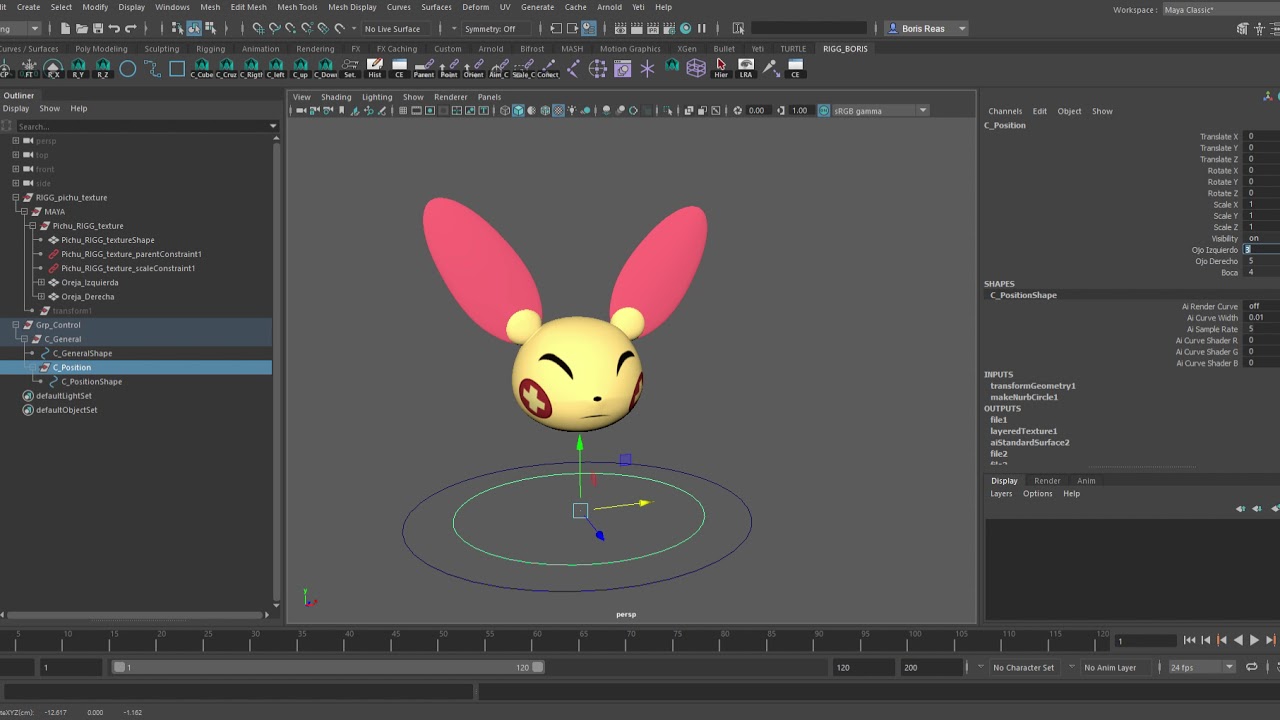Viewport: 1280px width, 720px height.
Task: Select Oreja_Izquierda in the Outliner
Action: [x=89, y=283]
